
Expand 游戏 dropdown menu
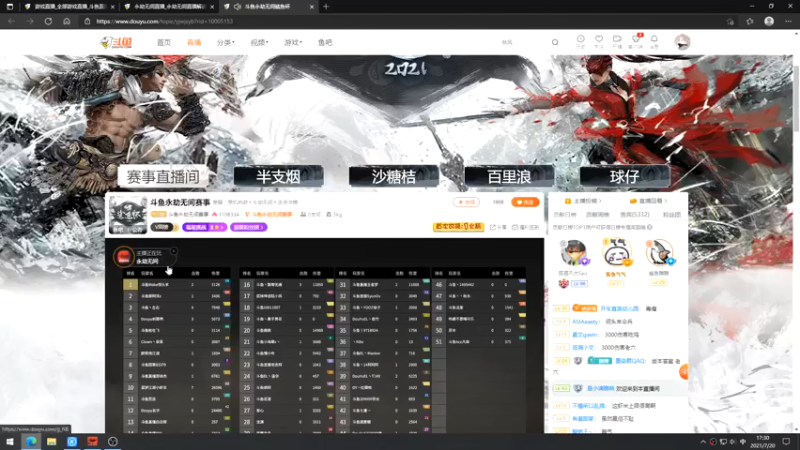coord(293,42)
